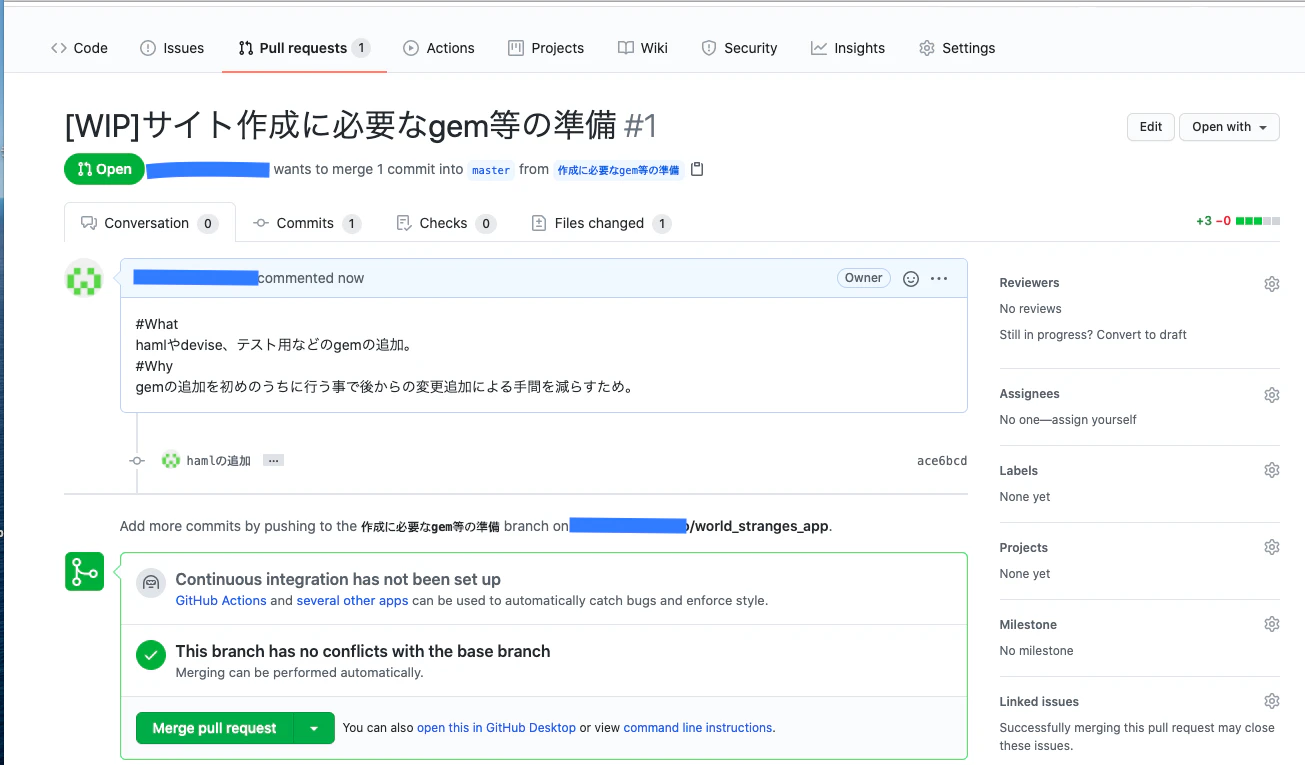Click the Owner badge on comment
The width and height of the screenshot is (1305, 765).
click(x=863, y=278)
